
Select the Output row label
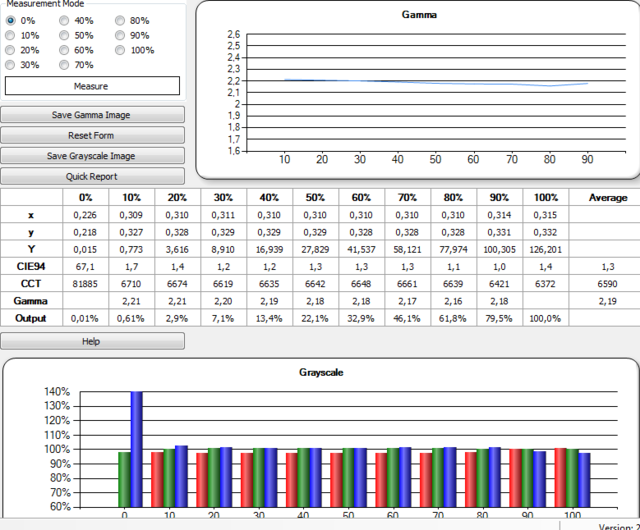(x=31, y=318)
